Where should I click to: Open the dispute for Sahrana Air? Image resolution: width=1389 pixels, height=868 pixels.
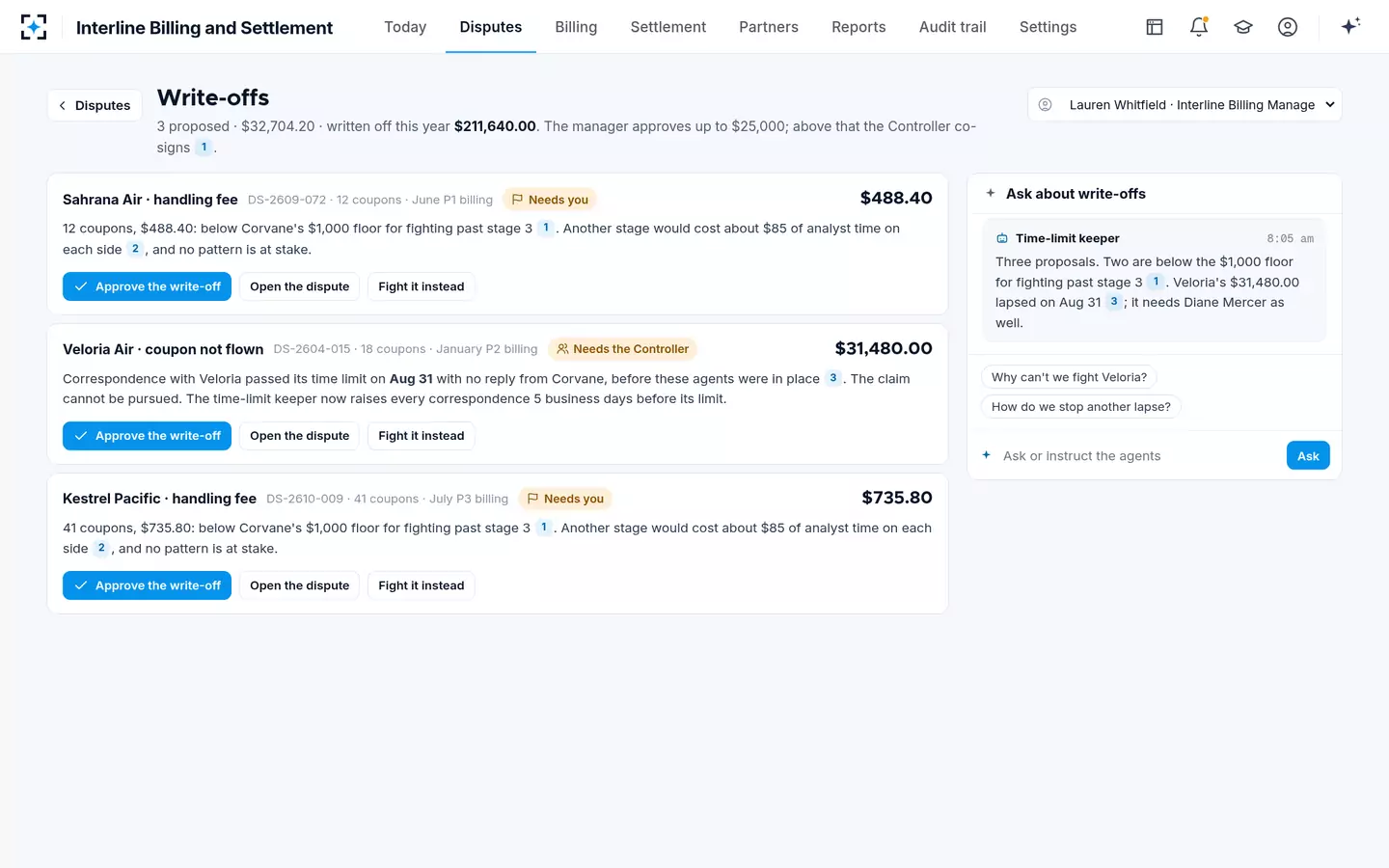point(299,286)
